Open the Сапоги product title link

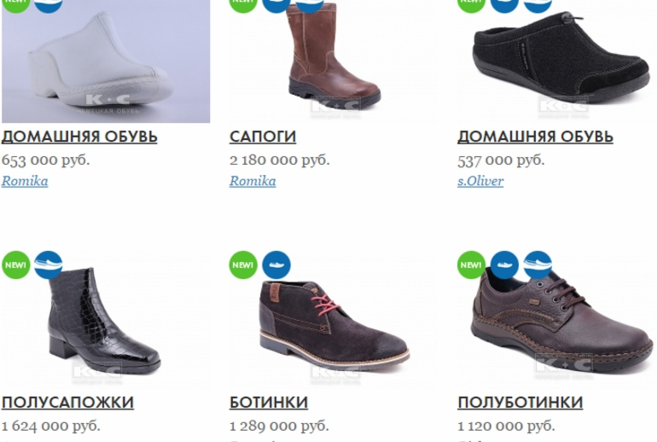pos(263,137)
